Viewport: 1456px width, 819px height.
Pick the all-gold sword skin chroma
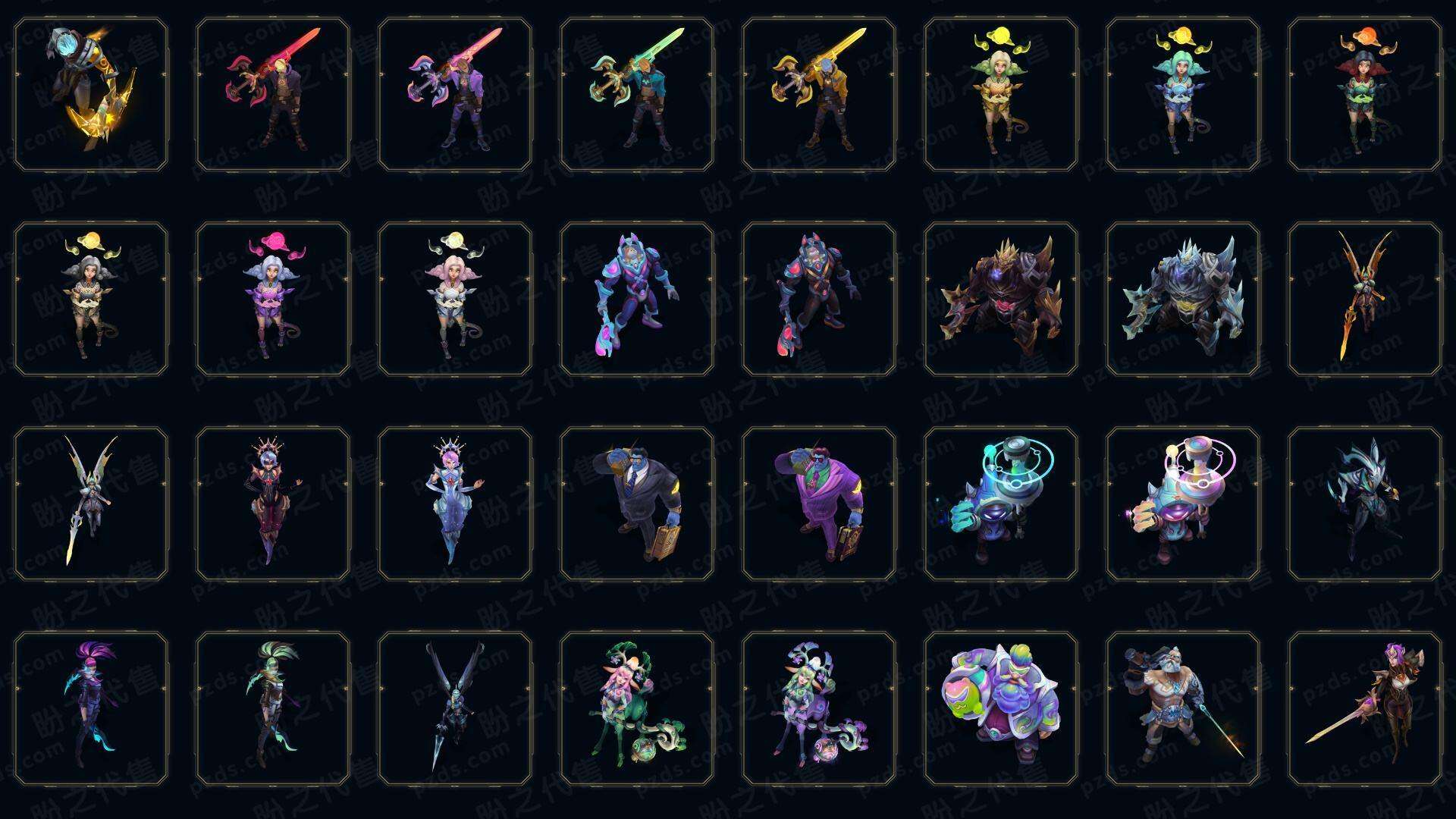pos(819,94)
